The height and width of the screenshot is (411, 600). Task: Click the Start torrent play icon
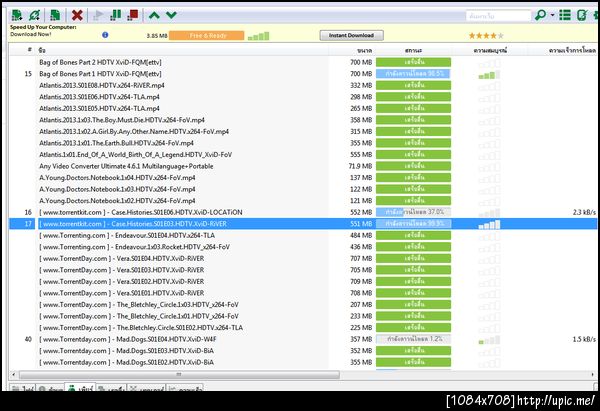(x=98, y=15)
